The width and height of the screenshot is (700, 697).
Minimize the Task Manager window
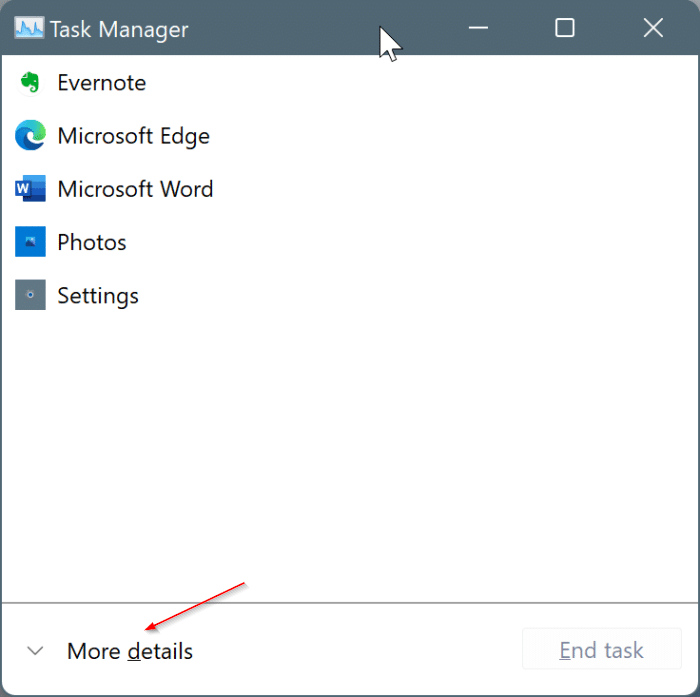tap(478, 28)
